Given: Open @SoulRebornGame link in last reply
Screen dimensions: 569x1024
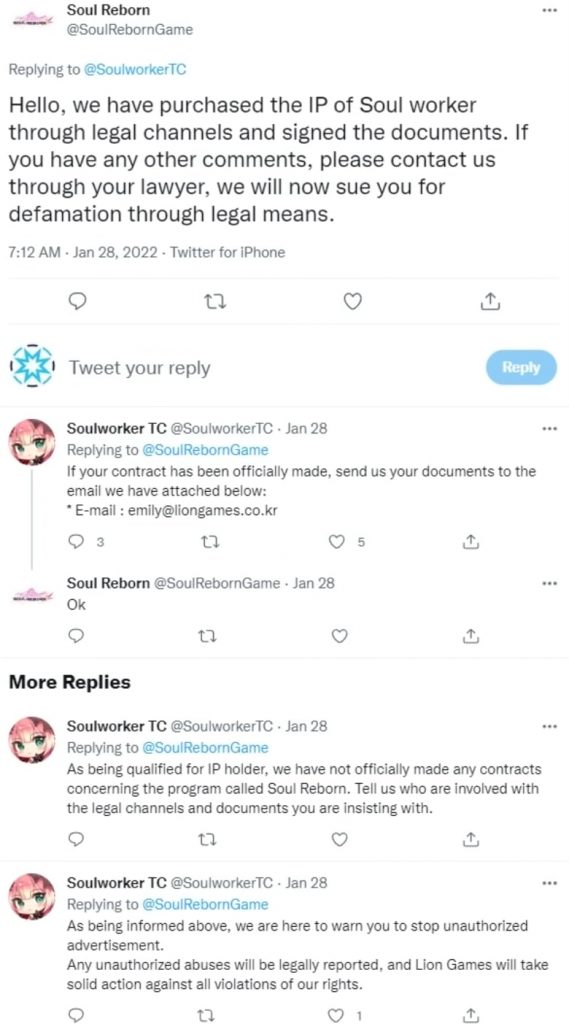Looking at the screenshot, I should click(205, 904).
